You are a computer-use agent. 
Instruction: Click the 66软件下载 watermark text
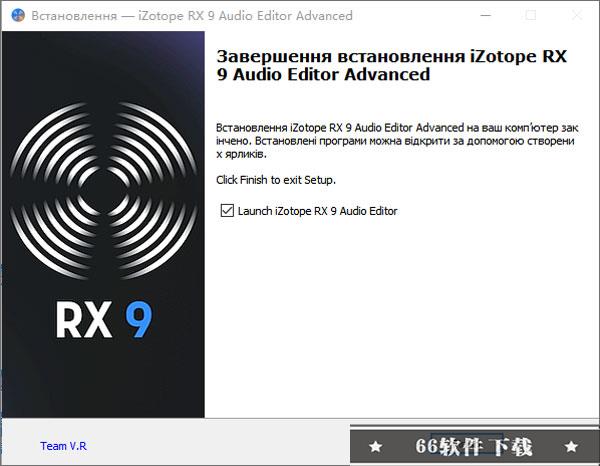(x=474, y=446)
